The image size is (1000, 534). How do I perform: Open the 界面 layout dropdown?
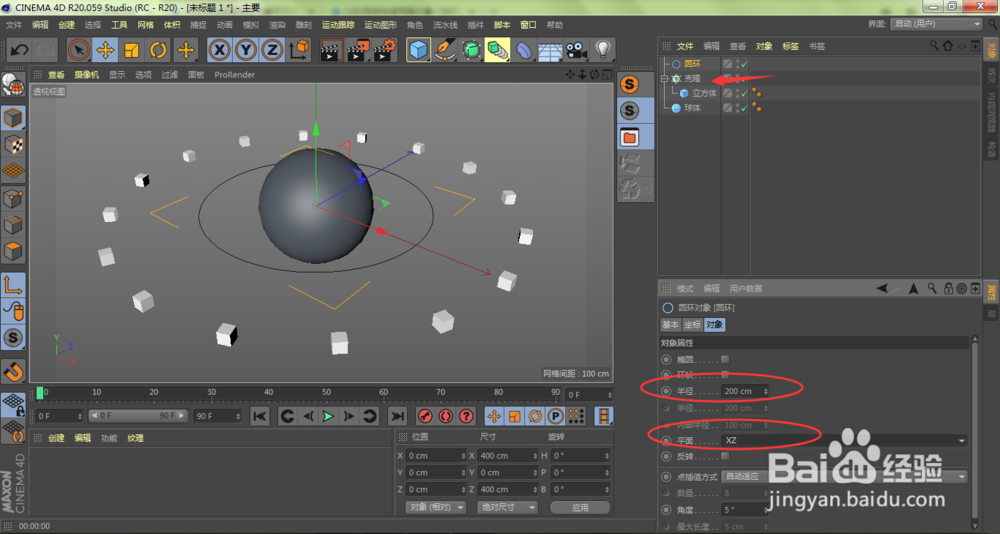click(x=936, y=24)
